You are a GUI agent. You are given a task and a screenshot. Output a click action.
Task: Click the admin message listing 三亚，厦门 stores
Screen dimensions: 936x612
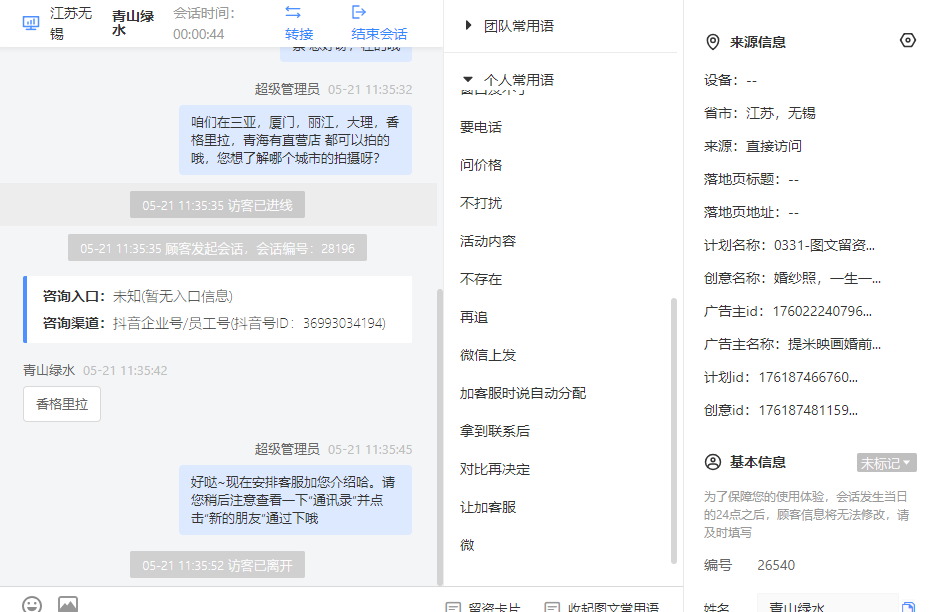pyautogui.click(x=295, y=140)
